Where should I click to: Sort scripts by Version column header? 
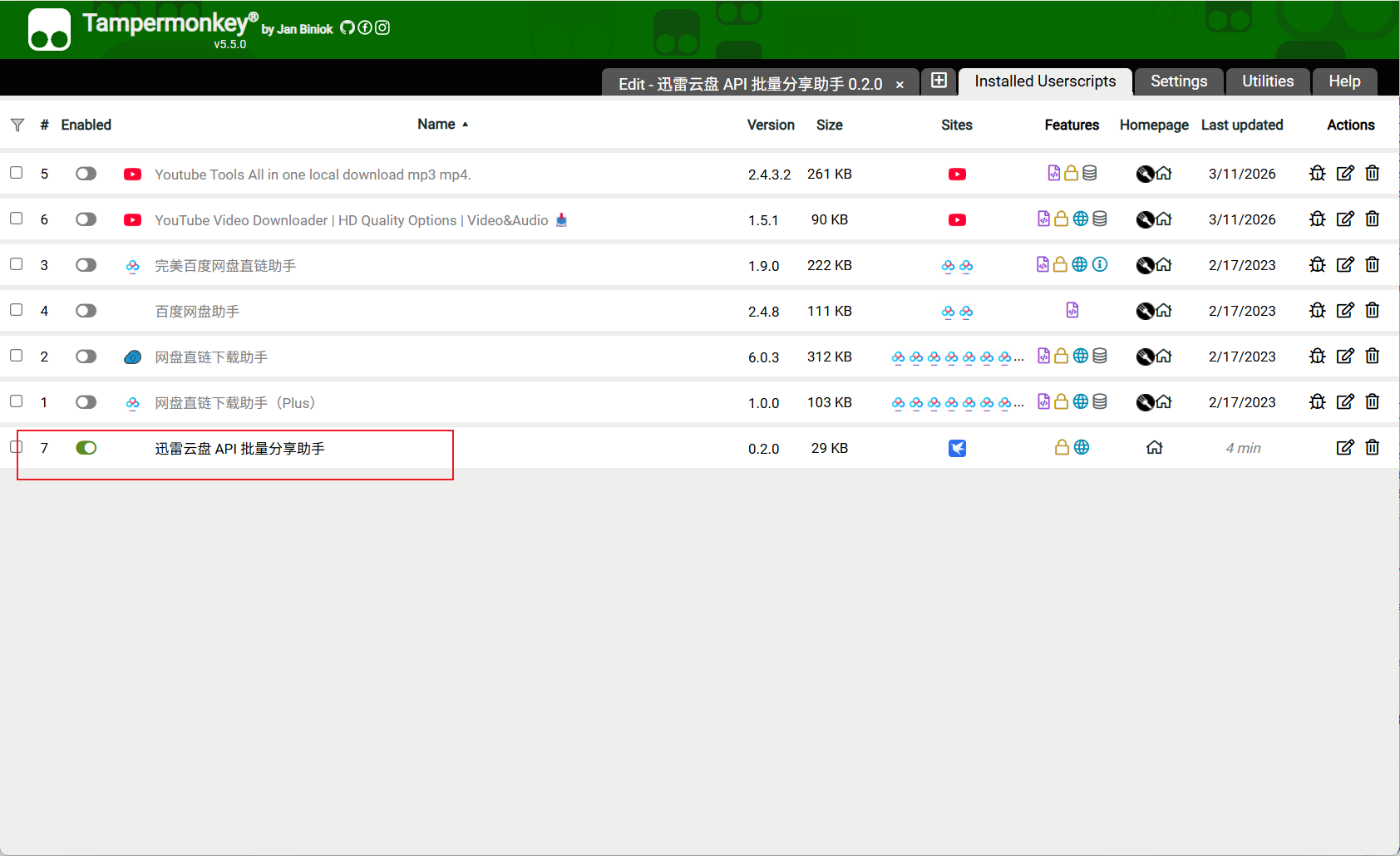click(771, 125)
